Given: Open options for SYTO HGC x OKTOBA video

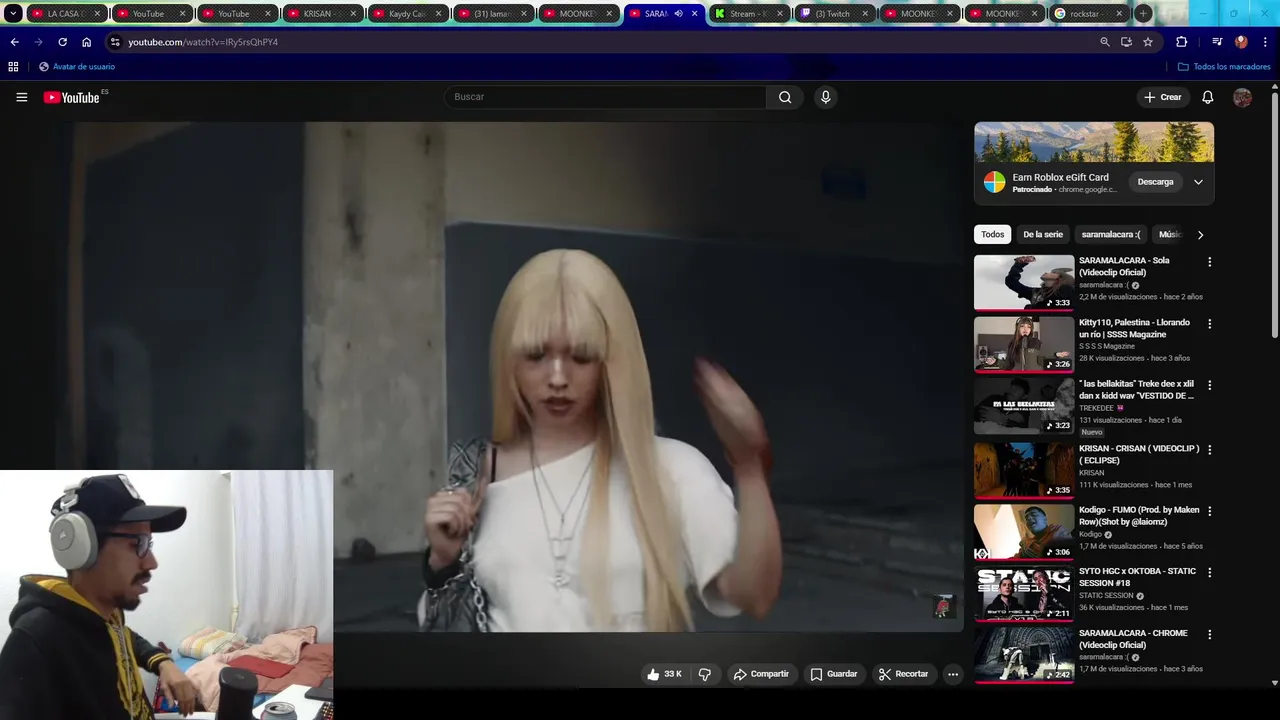Looking at the screenshot, I should 1209,573.
